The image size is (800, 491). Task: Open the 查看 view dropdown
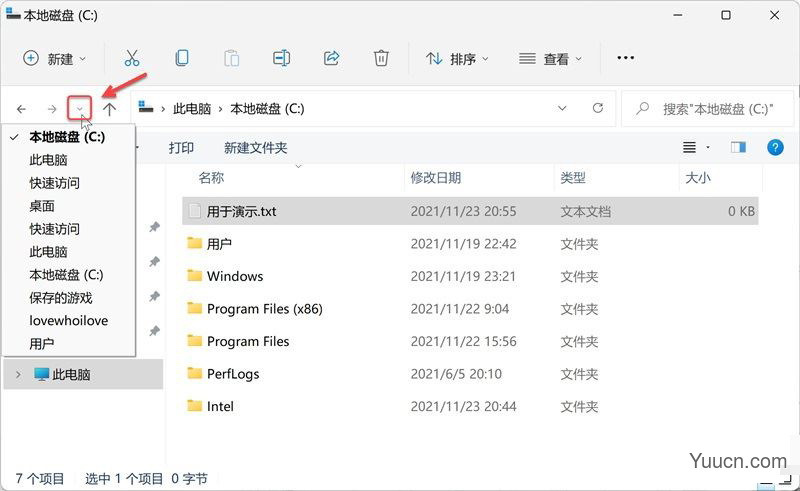point(550,59)
